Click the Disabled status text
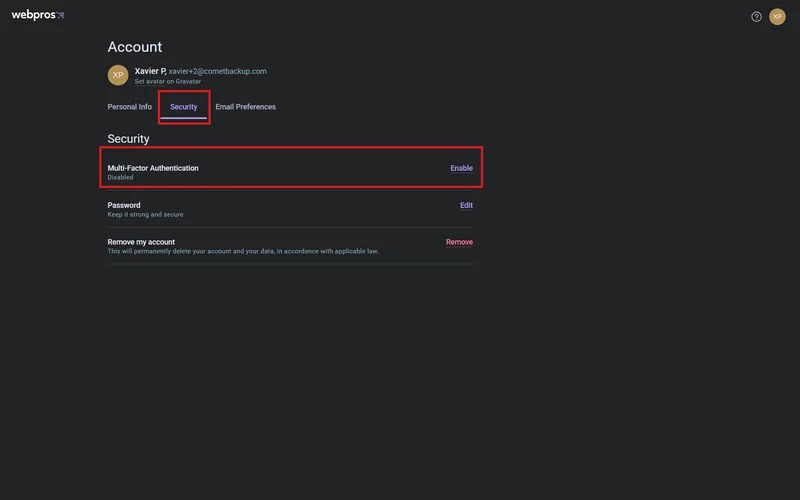This screenshot has width=800, height=500. 120,178
